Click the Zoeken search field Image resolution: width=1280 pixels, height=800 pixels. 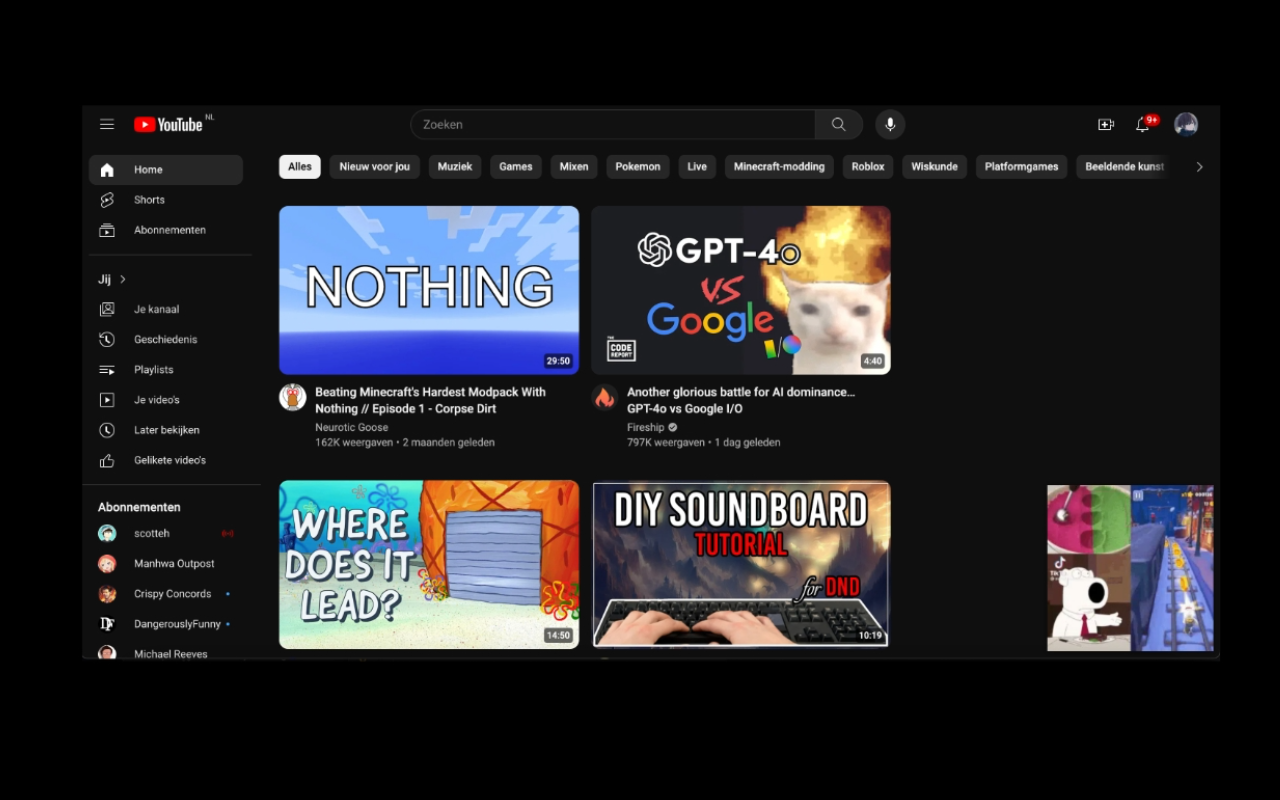click(x=613, y=124)
